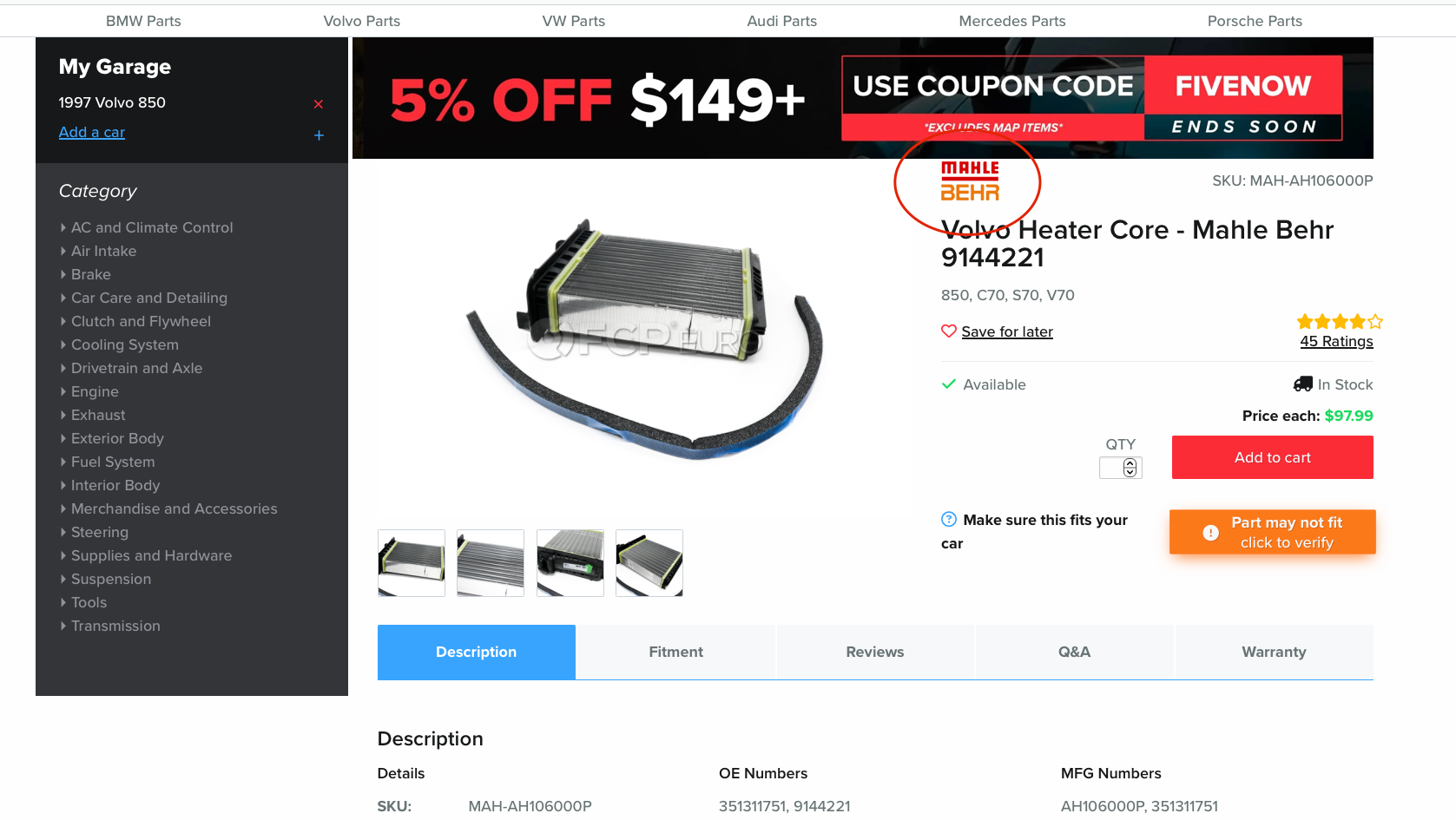Open Volvo Parts in top navigation
This screenshot has width=1456, height=820.
point(362,21)
